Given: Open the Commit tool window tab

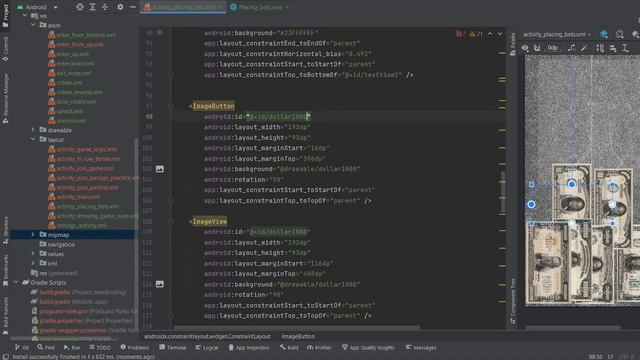Looking at the screenshot, I should point(5,49).
